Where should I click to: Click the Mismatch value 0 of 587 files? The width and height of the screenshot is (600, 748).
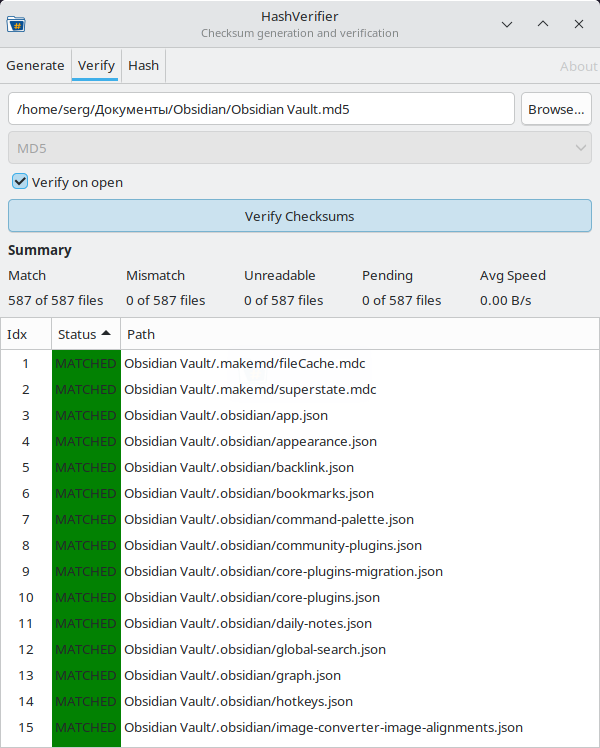point(166,301)
